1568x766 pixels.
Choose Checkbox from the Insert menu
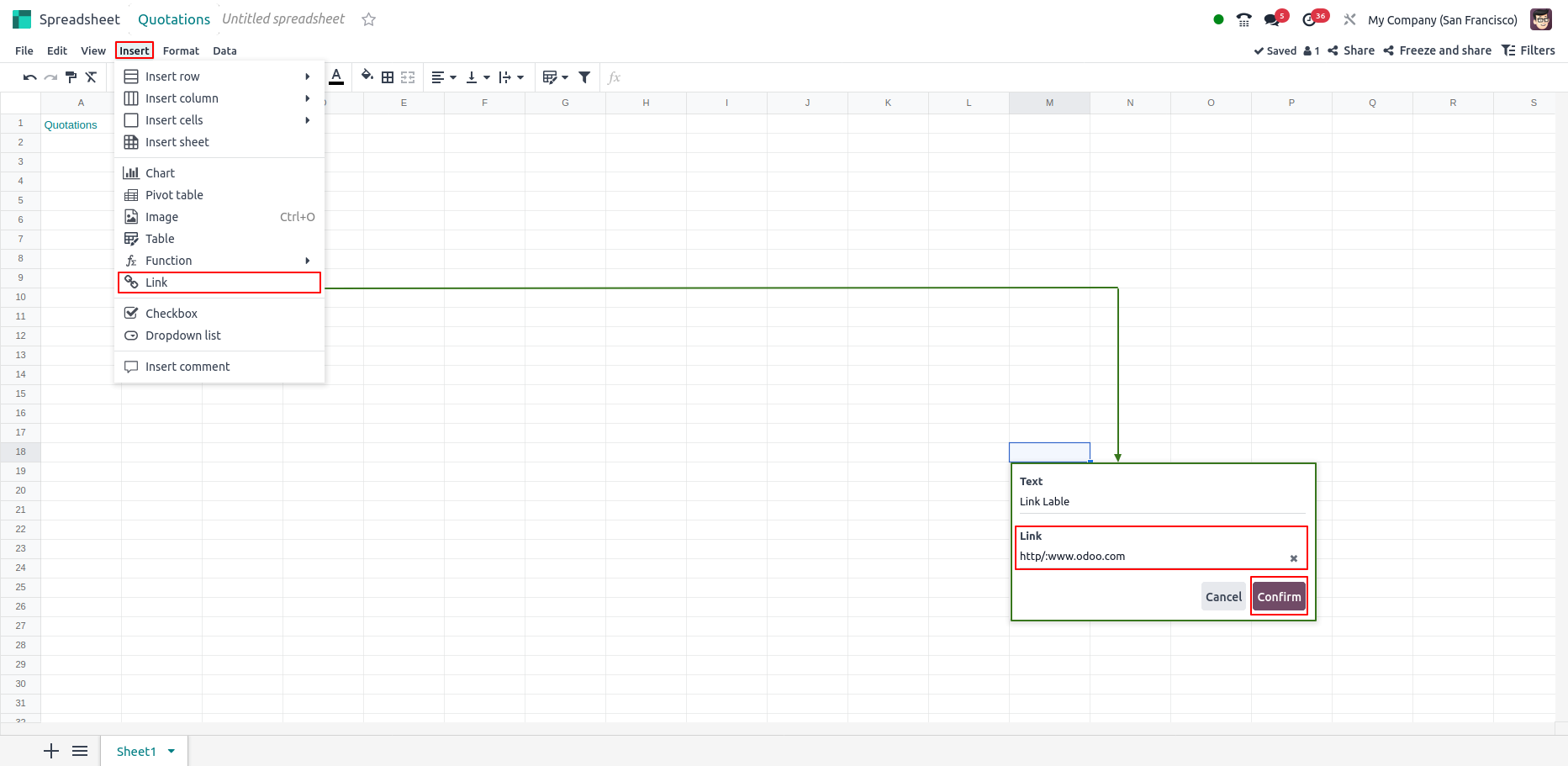coord(172,314)
